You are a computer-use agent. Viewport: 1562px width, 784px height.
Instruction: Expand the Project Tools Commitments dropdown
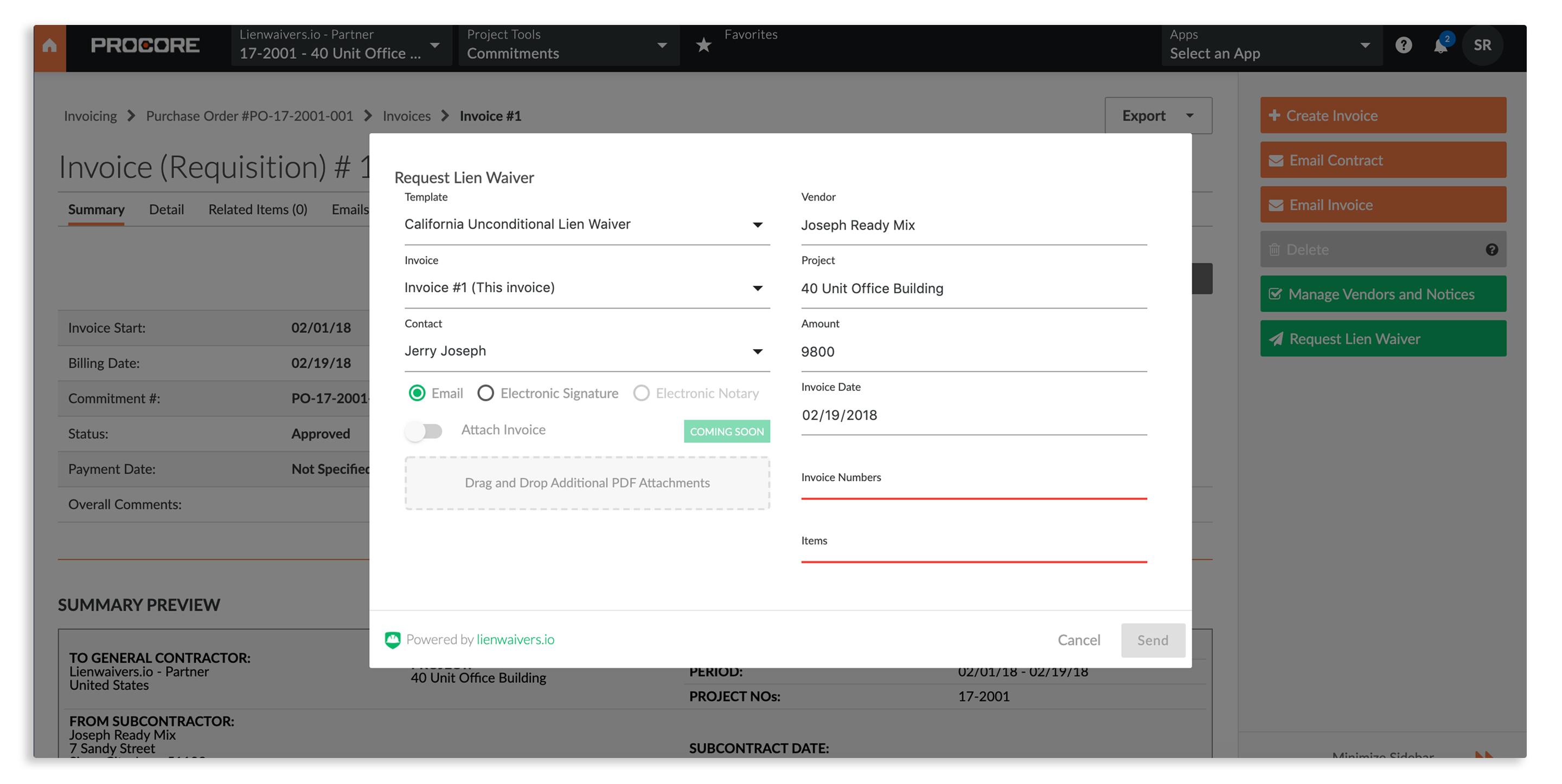569,46
